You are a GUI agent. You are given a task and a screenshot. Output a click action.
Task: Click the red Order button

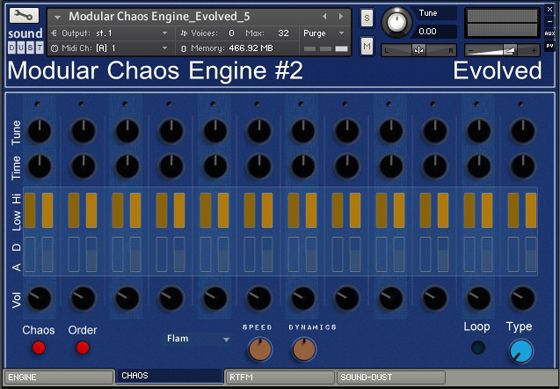82,348
